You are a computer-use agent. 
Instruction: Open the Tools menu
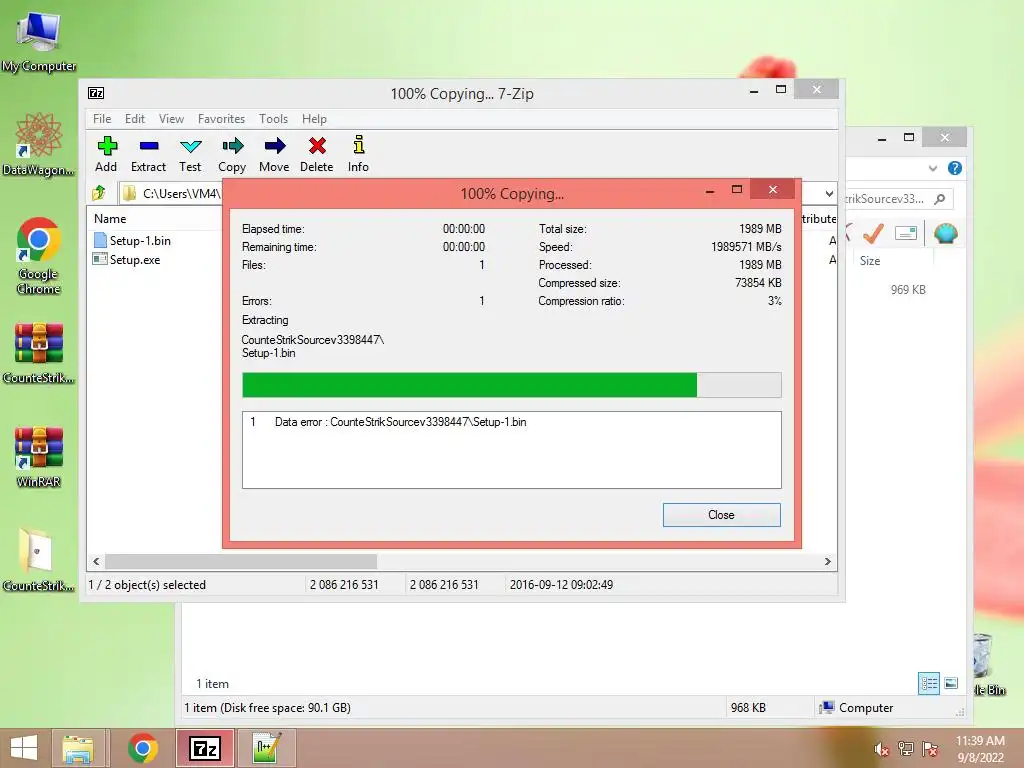tap(273, 119)
